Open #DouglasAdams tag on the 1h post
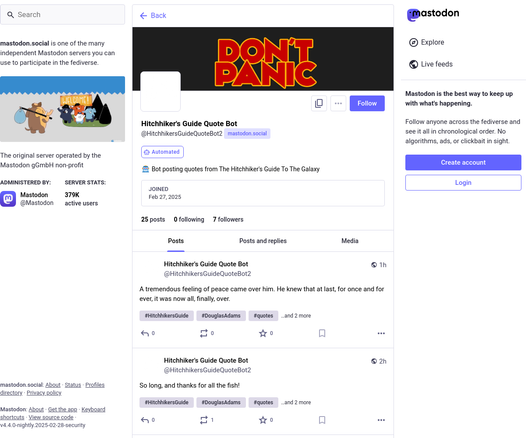Image resolution: width=526 pixels, height=438 pixels. 221,316
